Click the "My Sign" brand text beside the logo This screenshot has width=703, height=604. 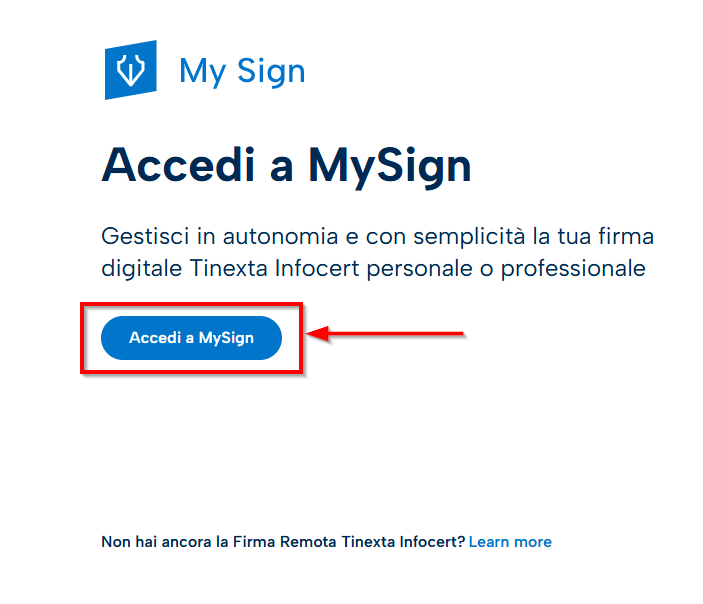pos(242,71)
